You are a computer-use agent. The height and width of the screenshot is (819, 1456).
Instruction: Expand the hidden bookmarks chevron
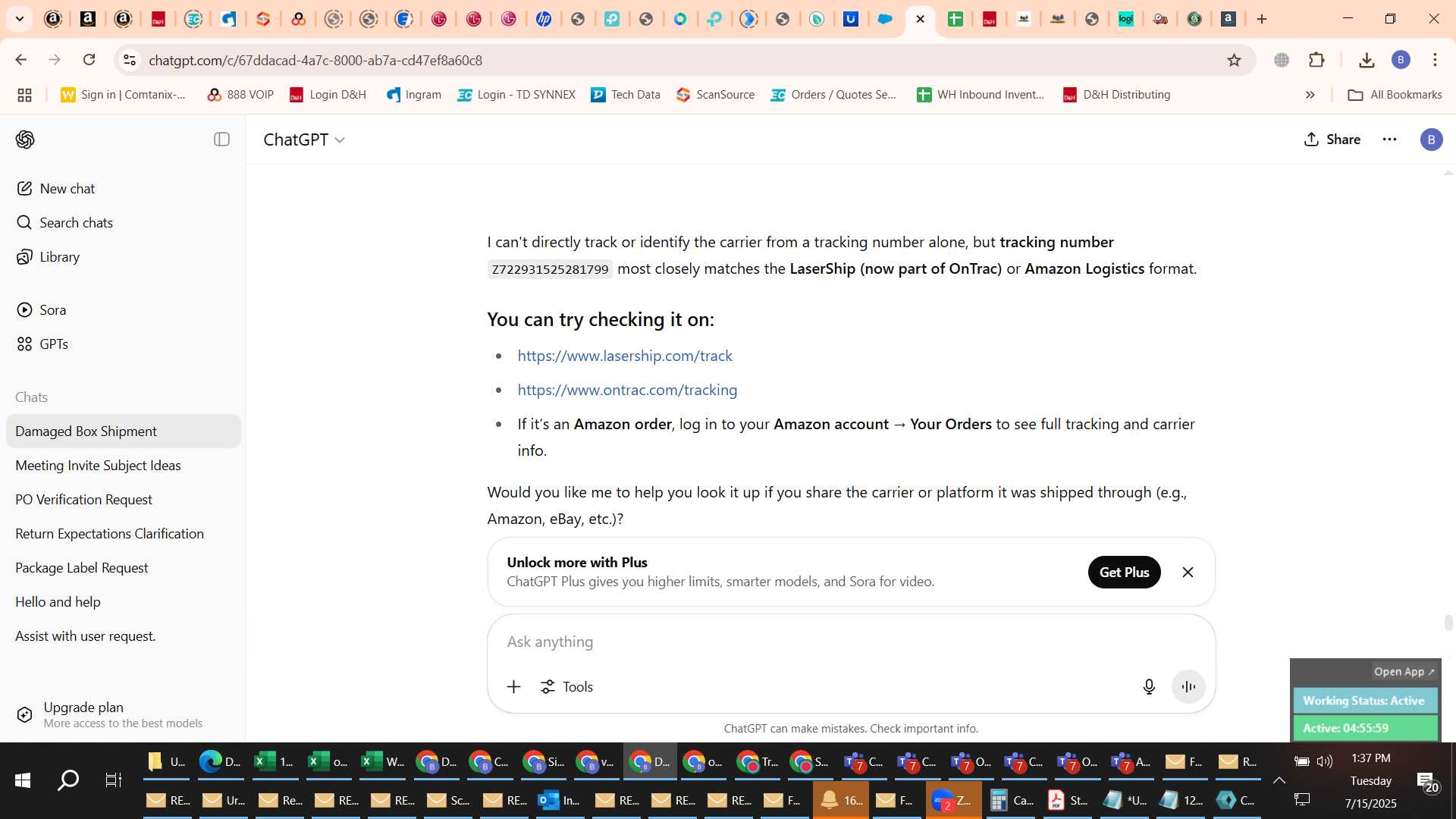[x=1310, y=95]
